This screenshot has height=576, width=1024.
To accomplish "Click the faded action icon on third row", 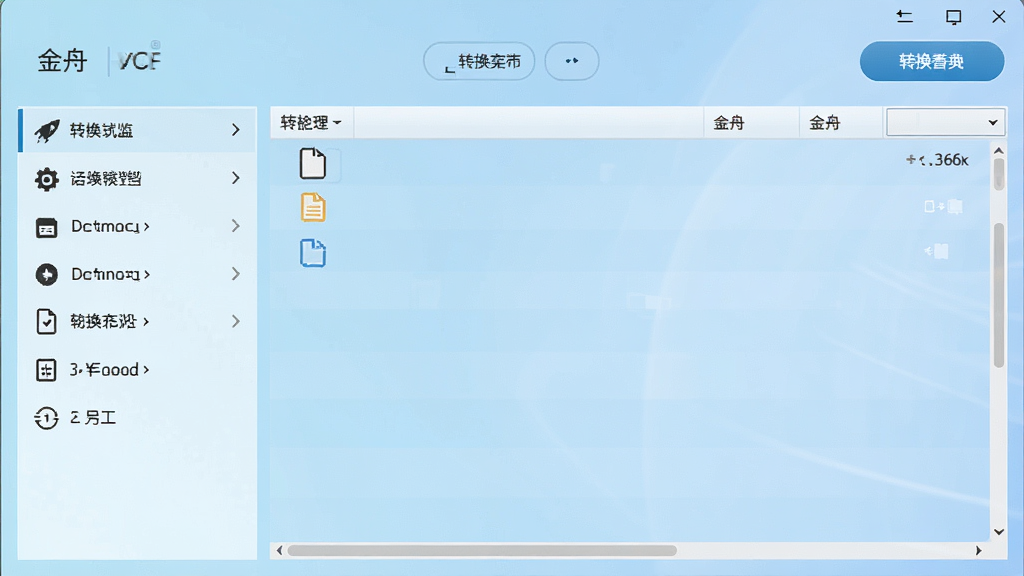I will point(936,251).
